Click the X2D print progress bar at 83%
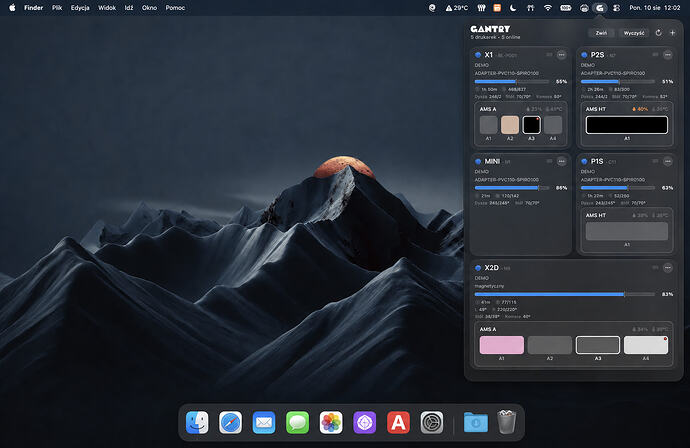Viewport: 690px width, 448px height. pos(565,294)
